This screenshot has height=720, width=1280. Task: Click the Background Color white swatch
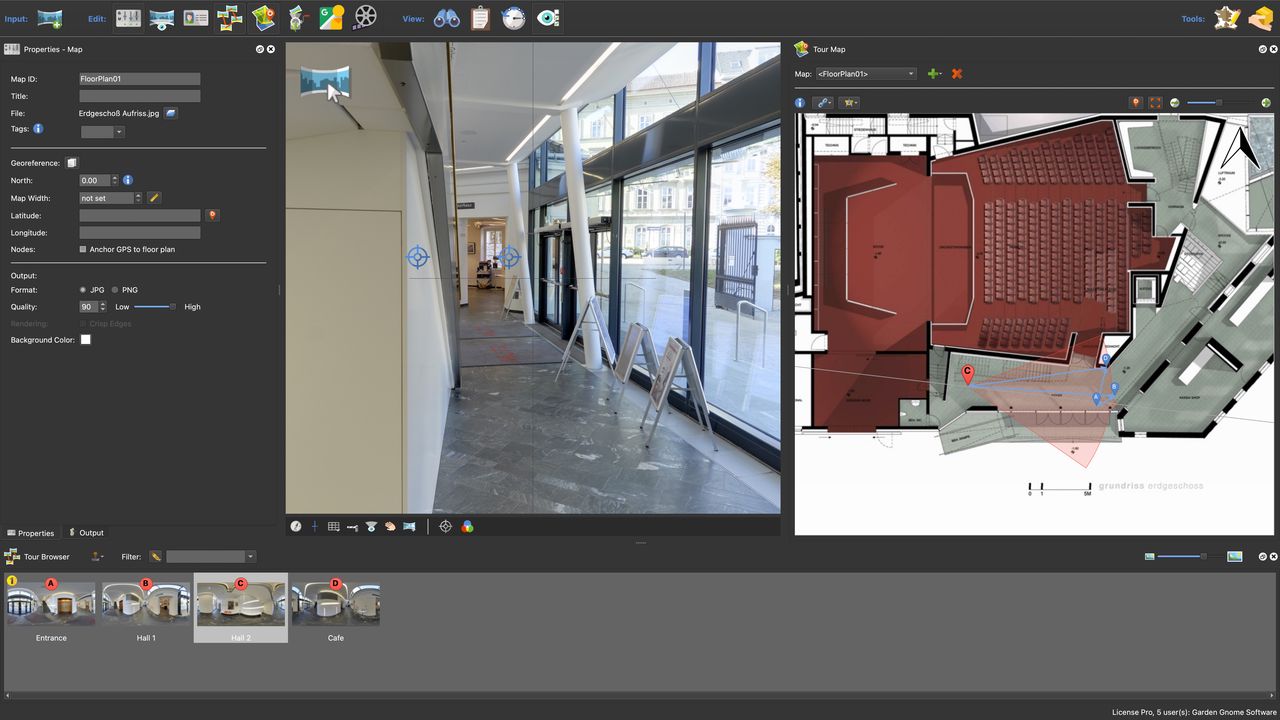click(x=86, y=340)
